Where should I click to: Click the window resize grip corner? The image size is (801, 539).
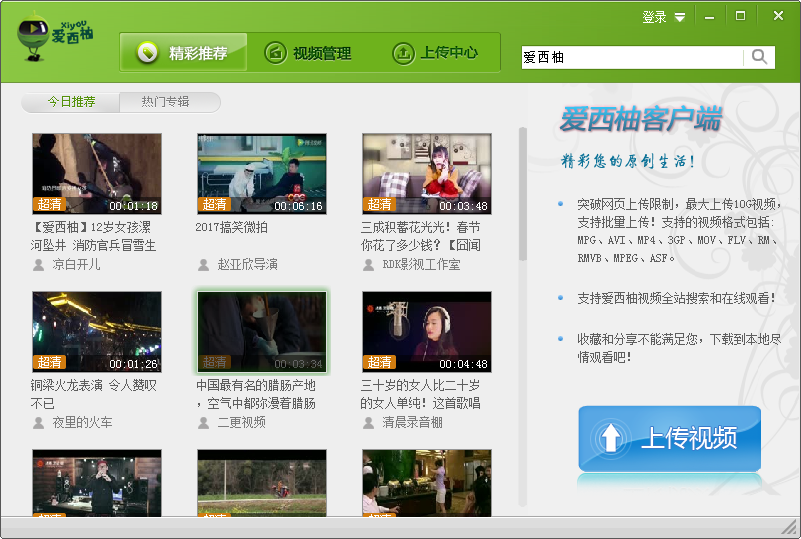tap(791, 527)
